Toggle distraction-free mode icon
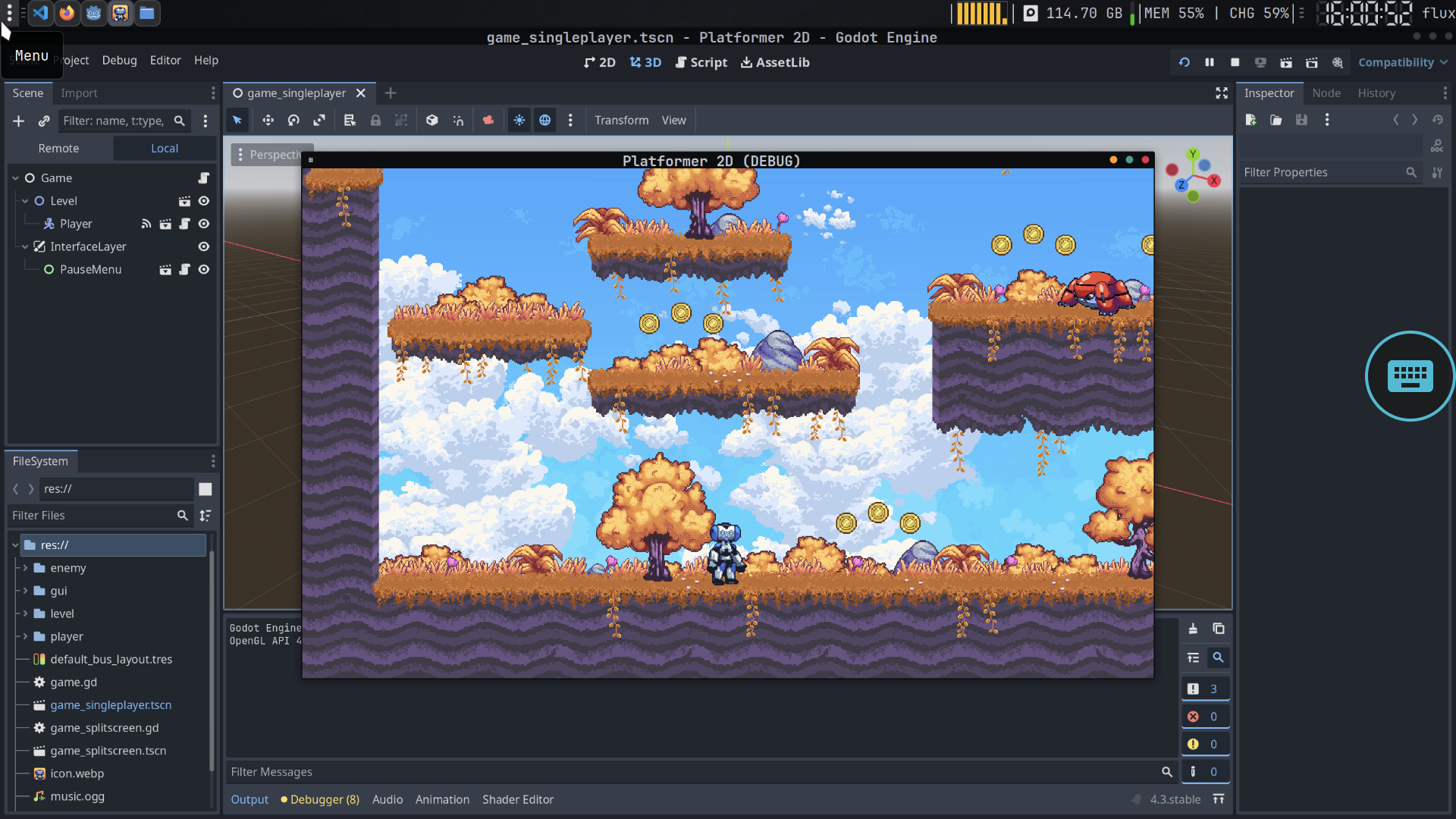This screenshot has height=819, width=1456. [1221, 93]
